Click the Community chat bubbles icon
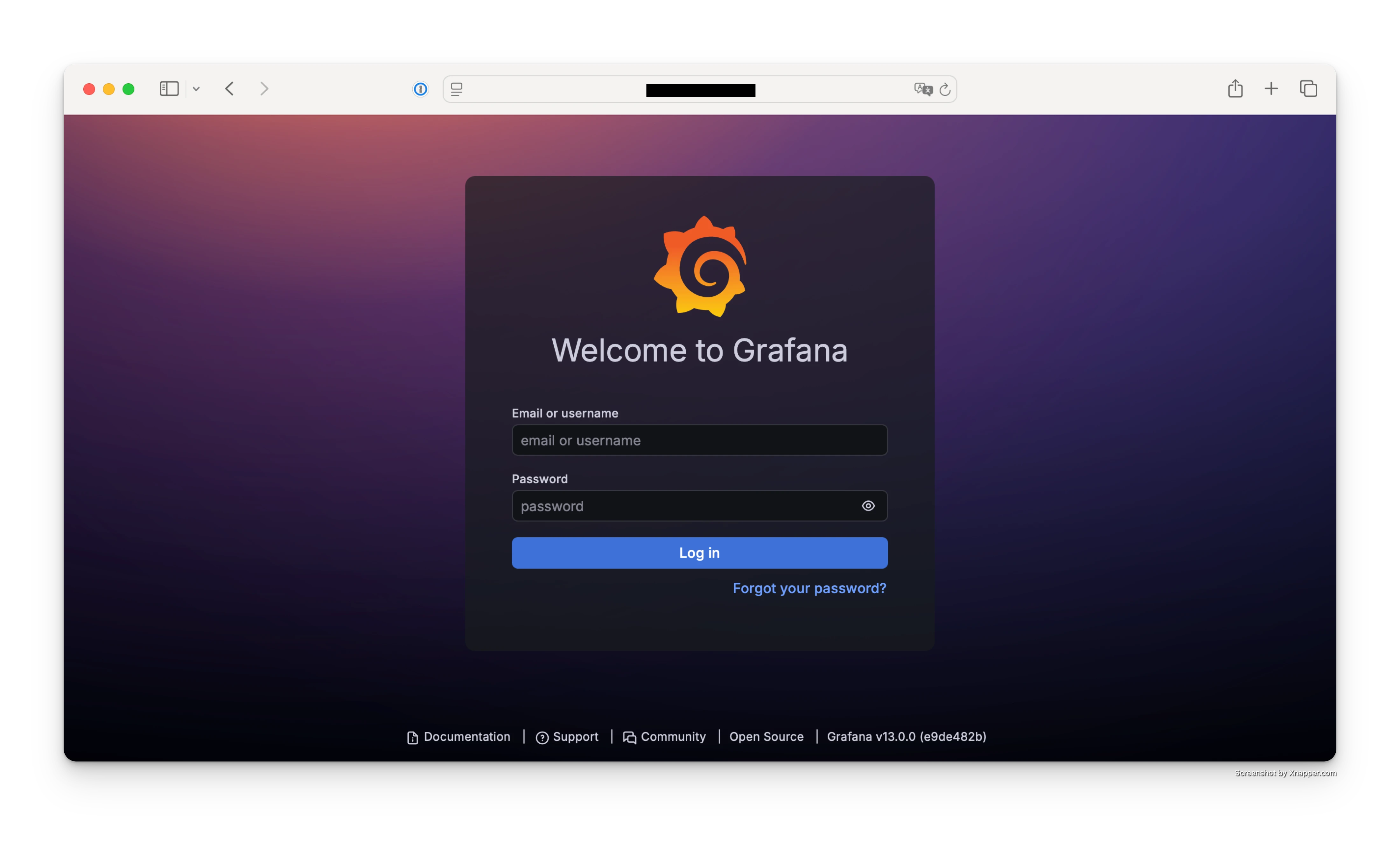The height and width of the screenshot is (841, 1400). [x=629, y=737]
